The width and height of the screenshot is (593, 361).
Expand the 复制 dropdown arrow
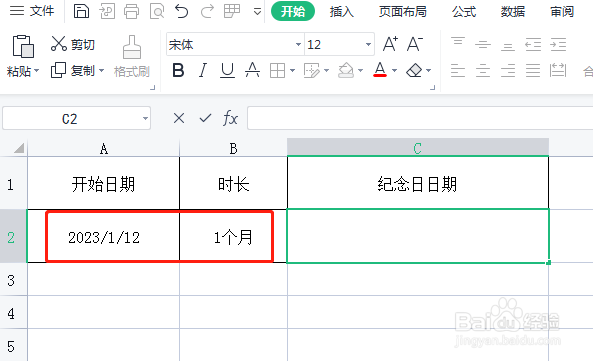coord(101,71)
